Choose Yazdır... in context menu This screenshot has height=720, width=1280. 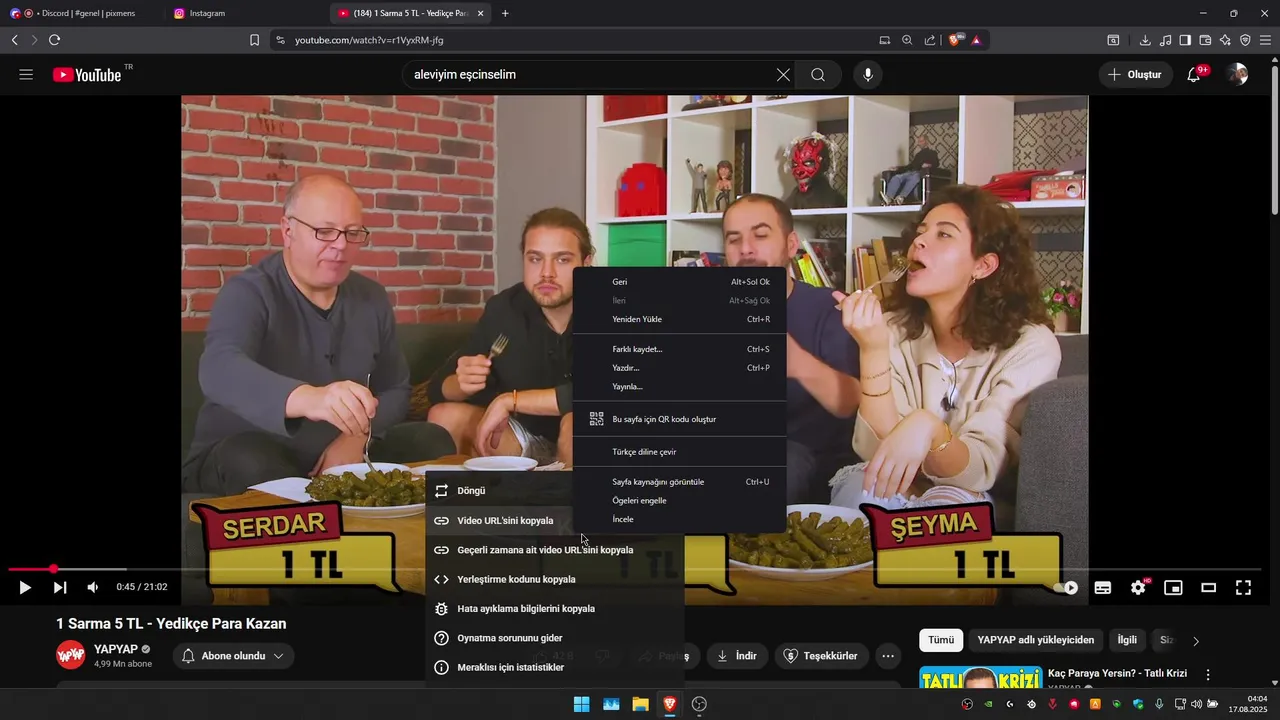tap(680, 368)
